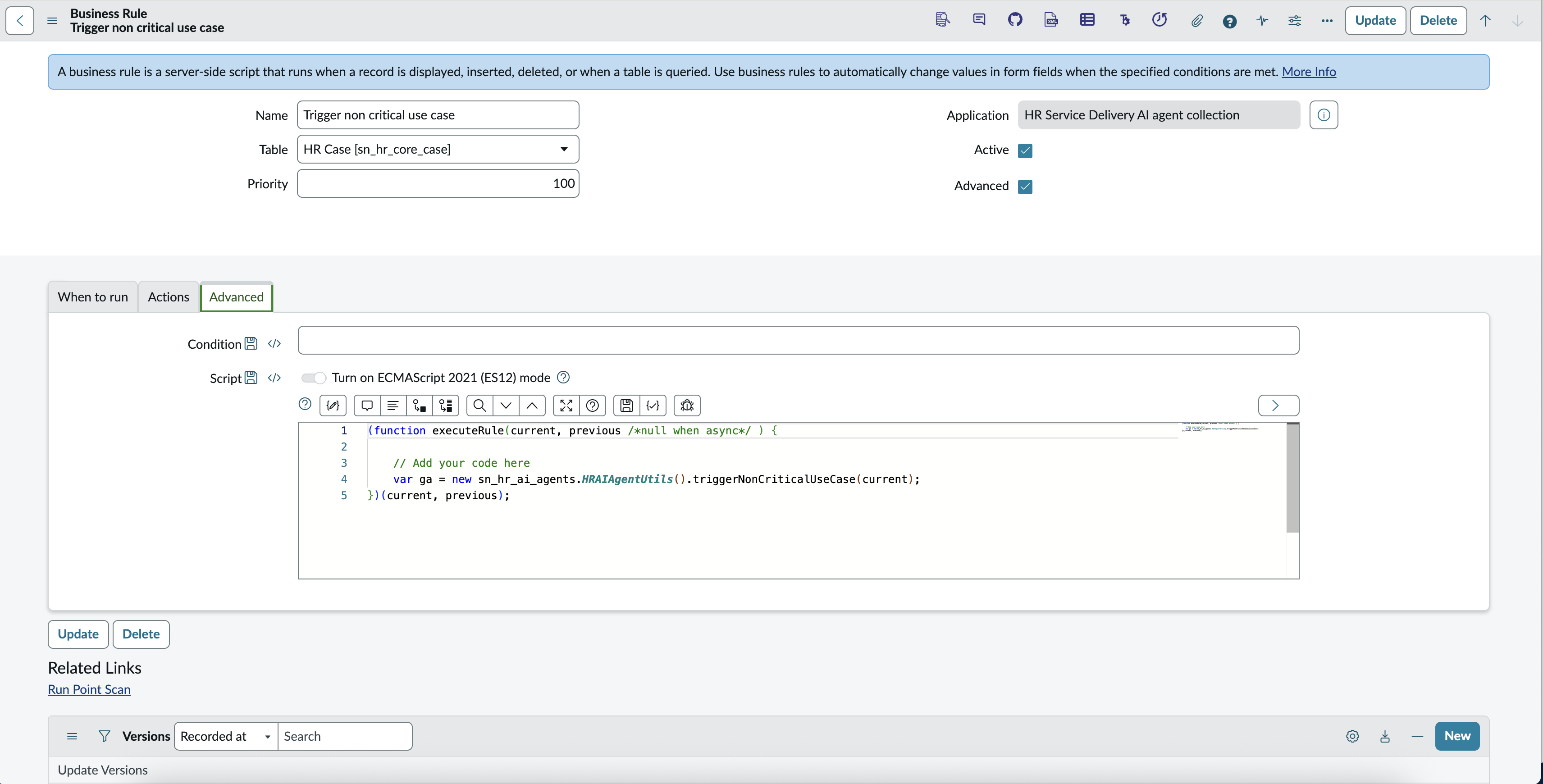Open the Recorded at search field dropdown
Screen dimensions: 1543x784
click(x=226, y=737)
